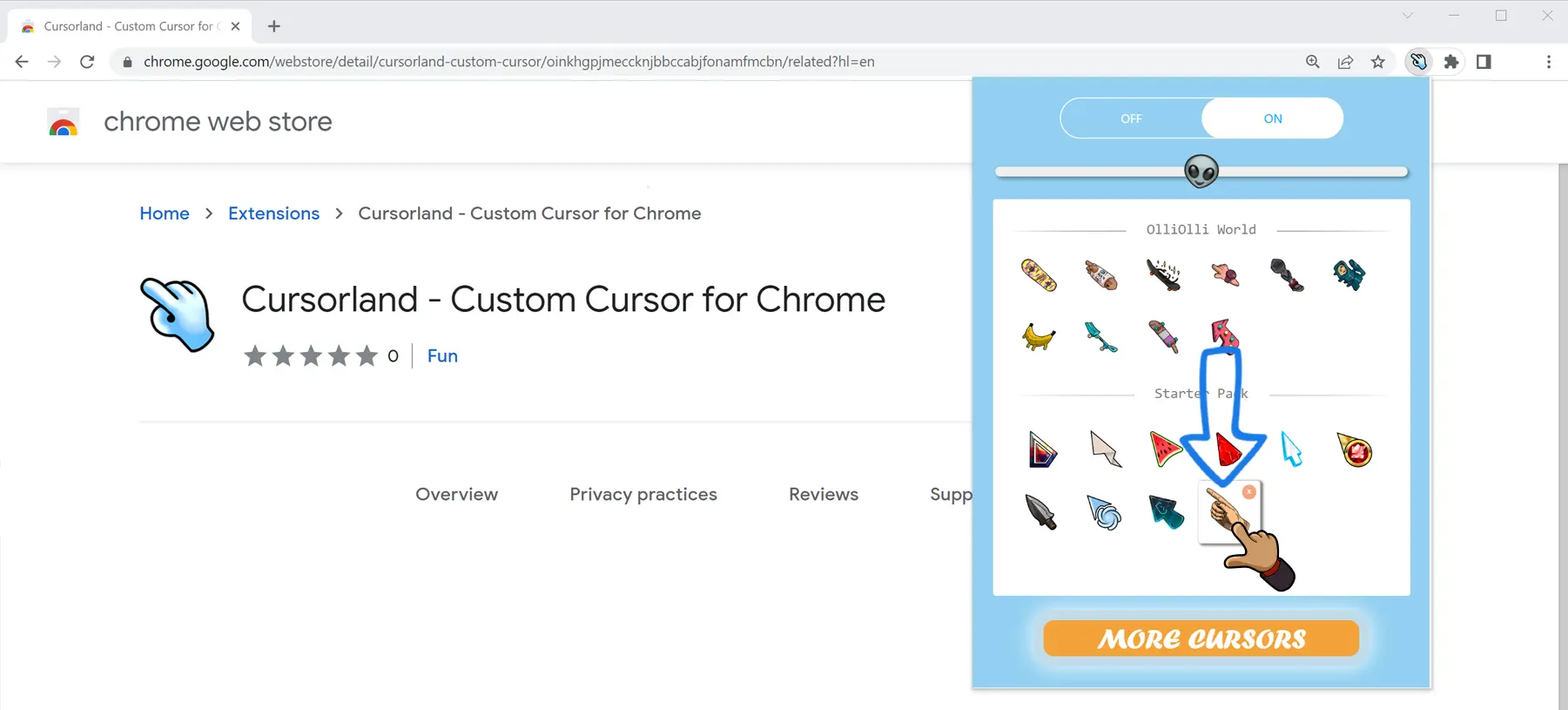Choose the pink dotted arrow cursor
Image resolution: width=1568 pixels, height=710 pixels.
1224,334
